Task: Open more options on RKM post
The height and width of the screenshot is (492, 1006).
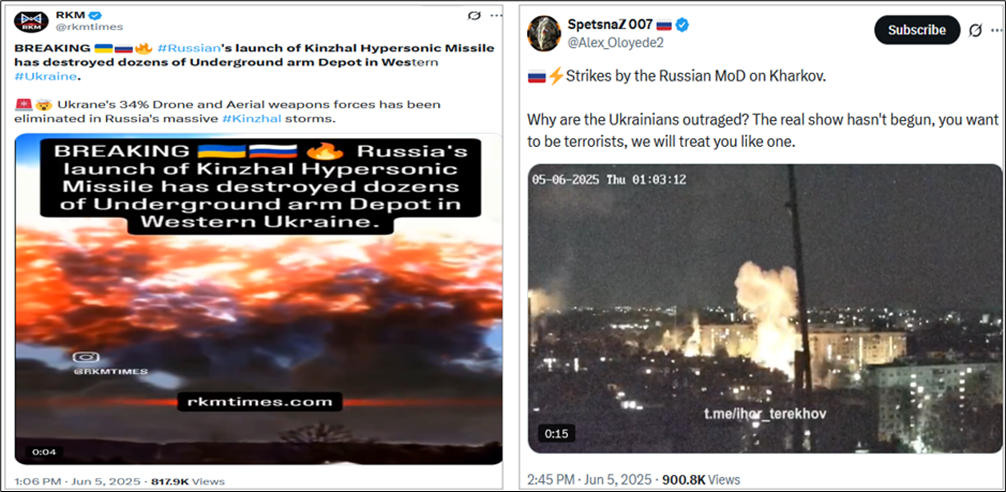Action: click(496, 15)
